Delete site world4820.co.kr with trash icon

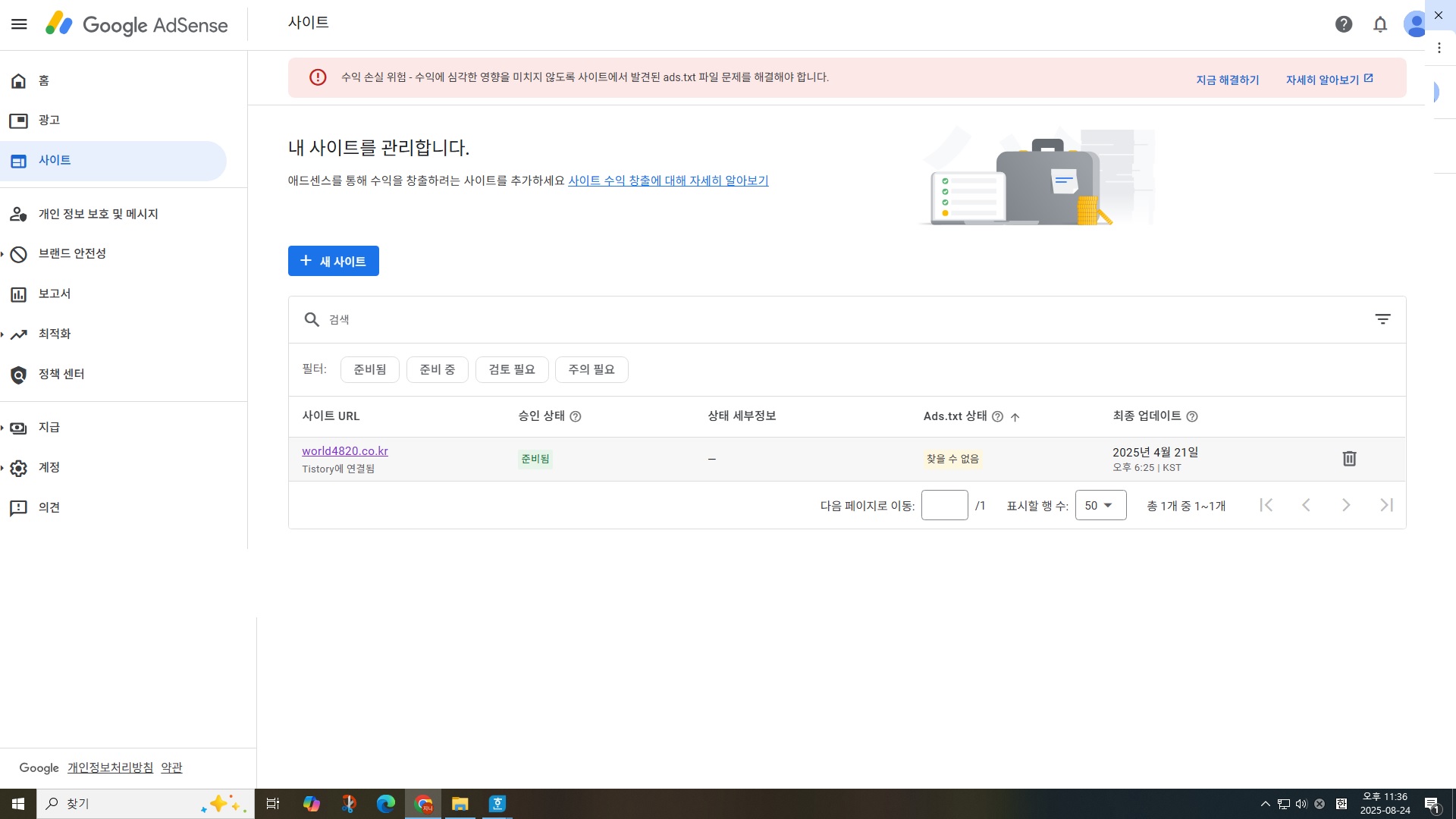click(x=1349, y=459)
